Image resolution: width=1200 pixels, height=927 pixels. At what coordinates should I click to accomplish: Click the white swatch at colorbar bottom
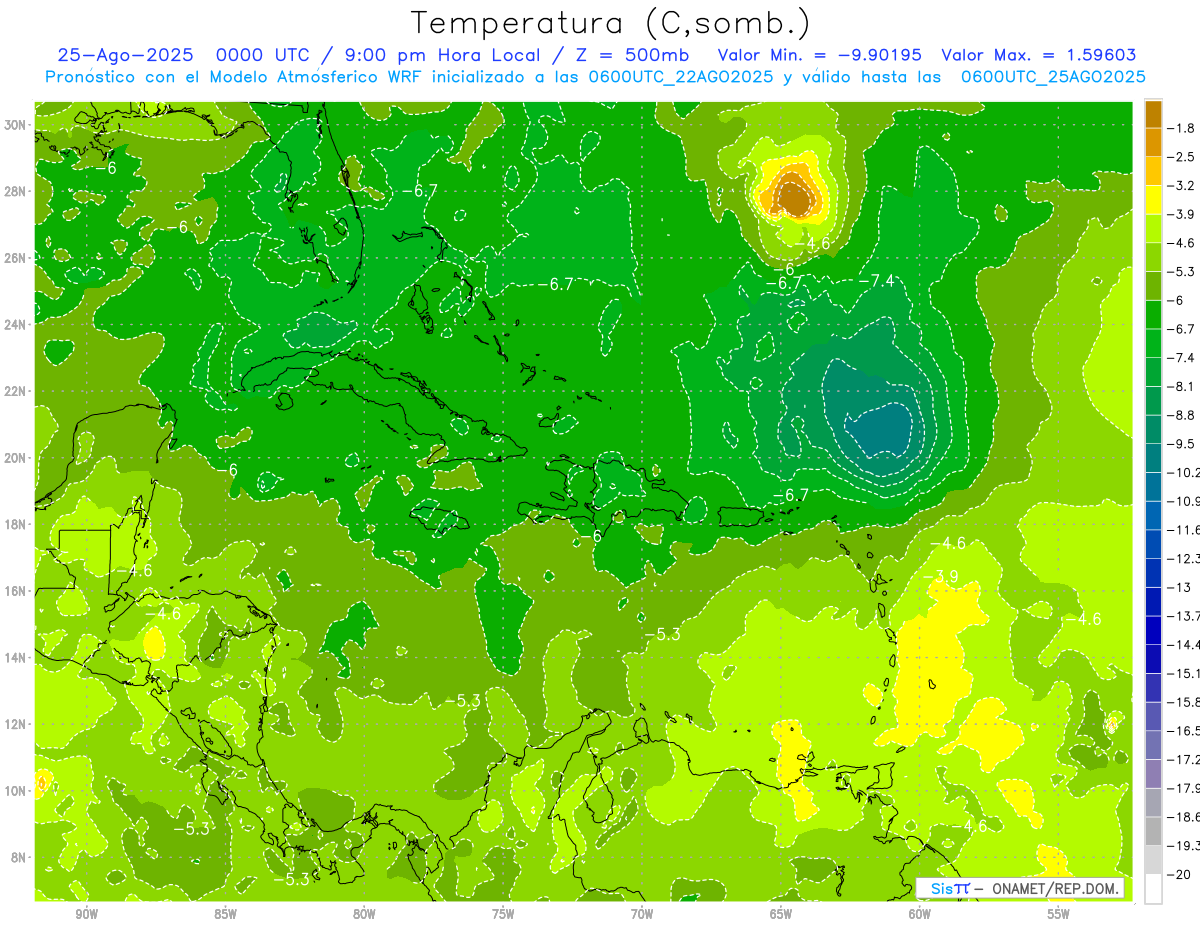[1153, 889]
